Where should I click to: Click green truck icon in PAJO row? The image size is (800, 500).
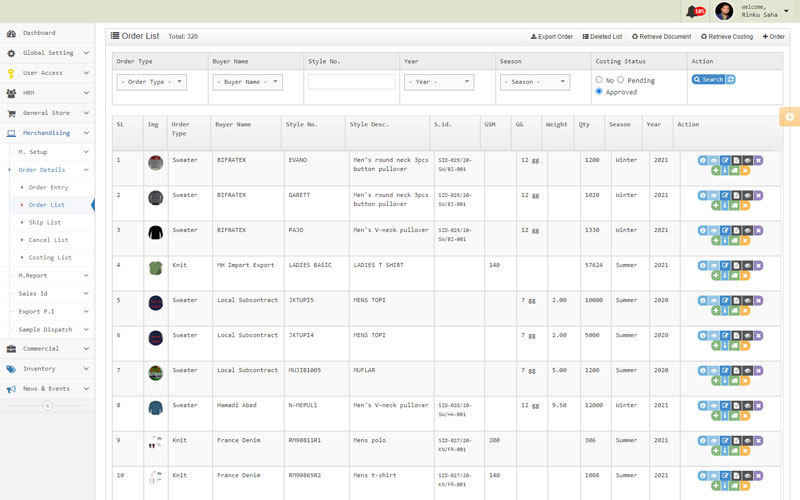coord(734,240)
